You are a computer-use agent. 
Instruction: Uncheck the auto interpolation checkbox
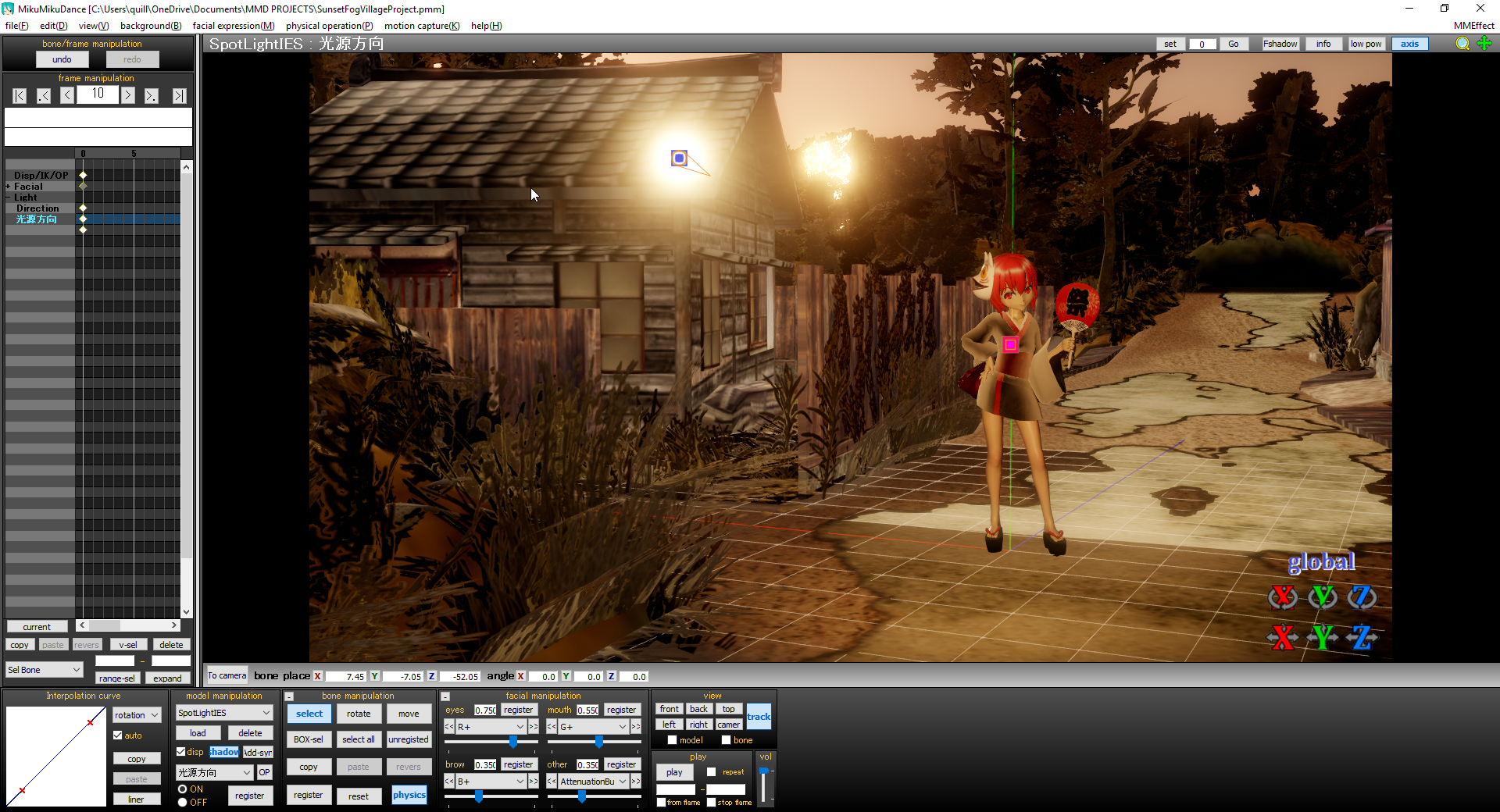pyautogui.click(x=118, y=735)
